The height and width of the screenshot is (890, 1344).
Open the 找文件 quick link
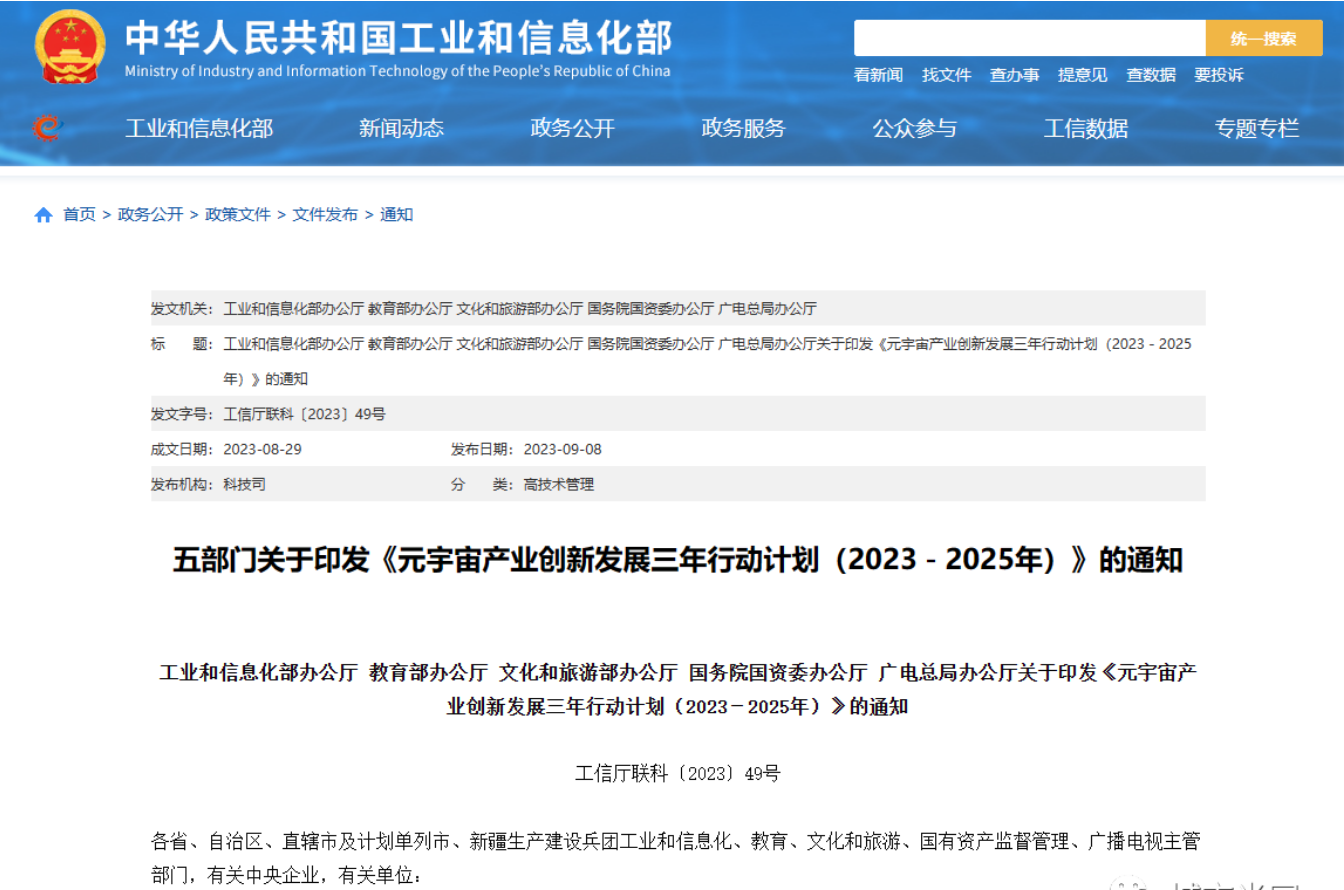click(x=946, y=75)
